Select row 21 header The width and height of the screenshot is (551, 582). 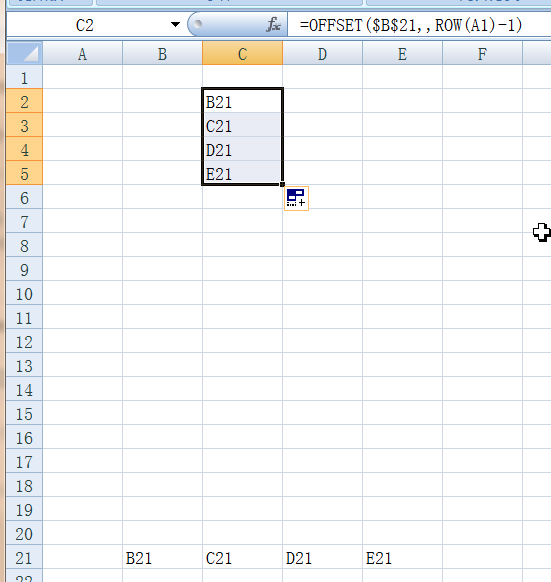pyautogui.click(x=25, y=557)
